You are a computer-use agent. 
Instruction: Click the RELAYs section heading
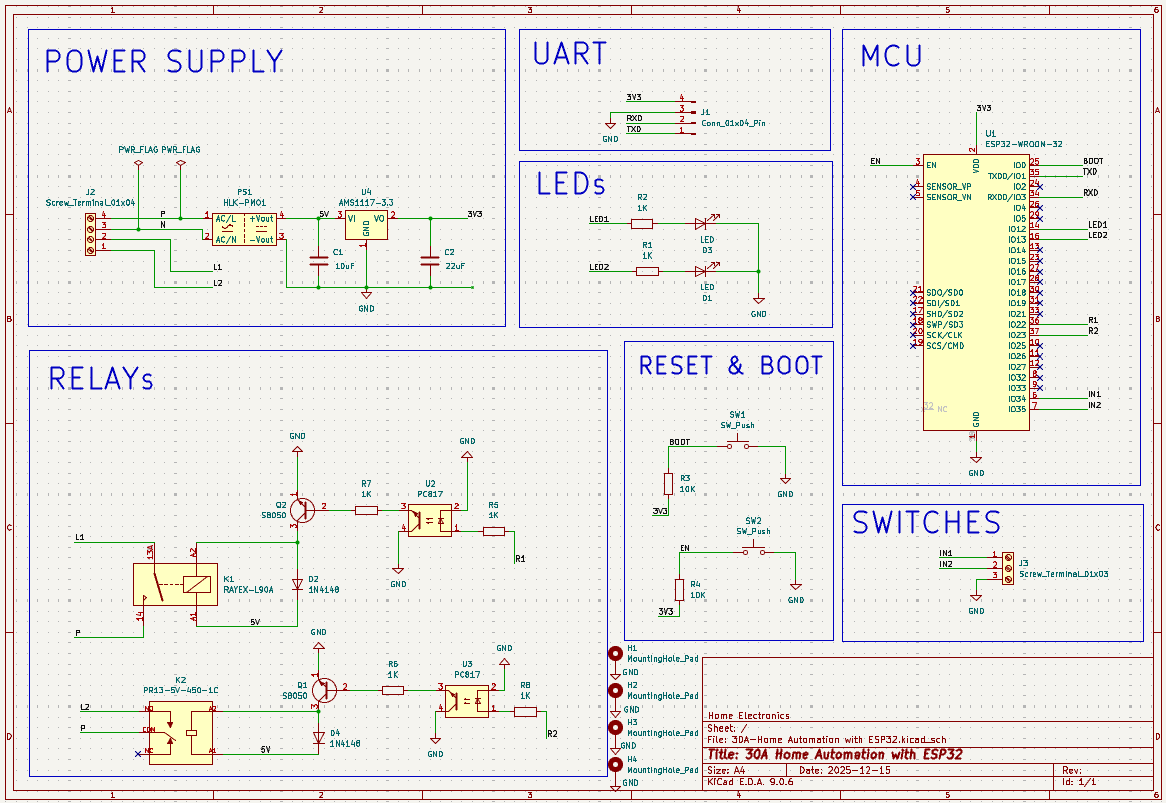[101, 378]
